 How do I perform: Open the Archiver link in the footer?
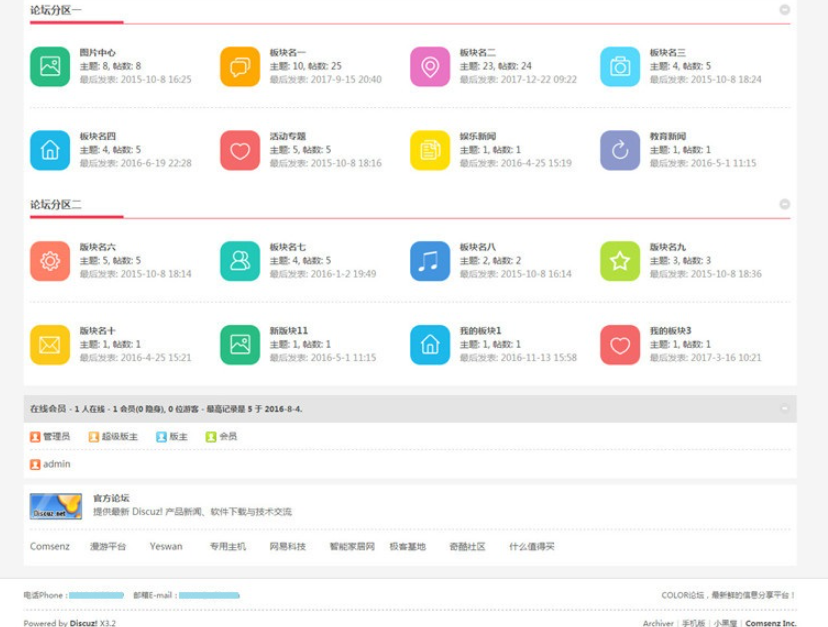(658, 623)
